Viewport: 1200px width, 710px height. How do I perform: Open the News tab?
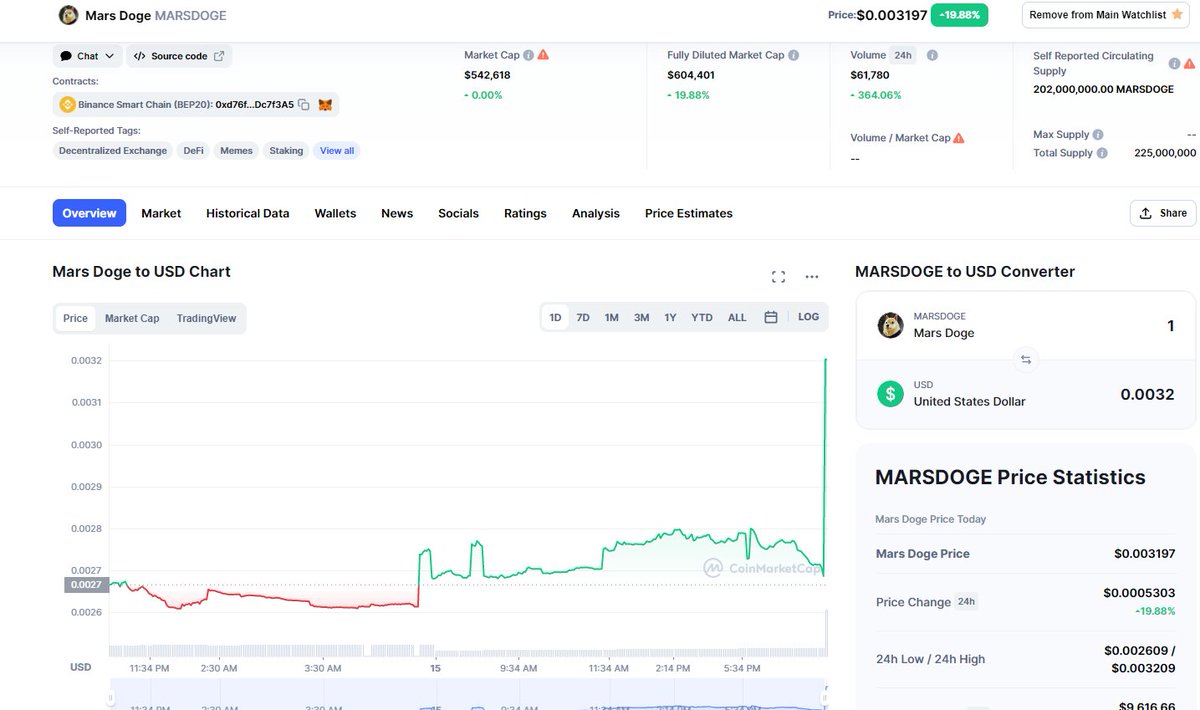(x=397, y=213)
